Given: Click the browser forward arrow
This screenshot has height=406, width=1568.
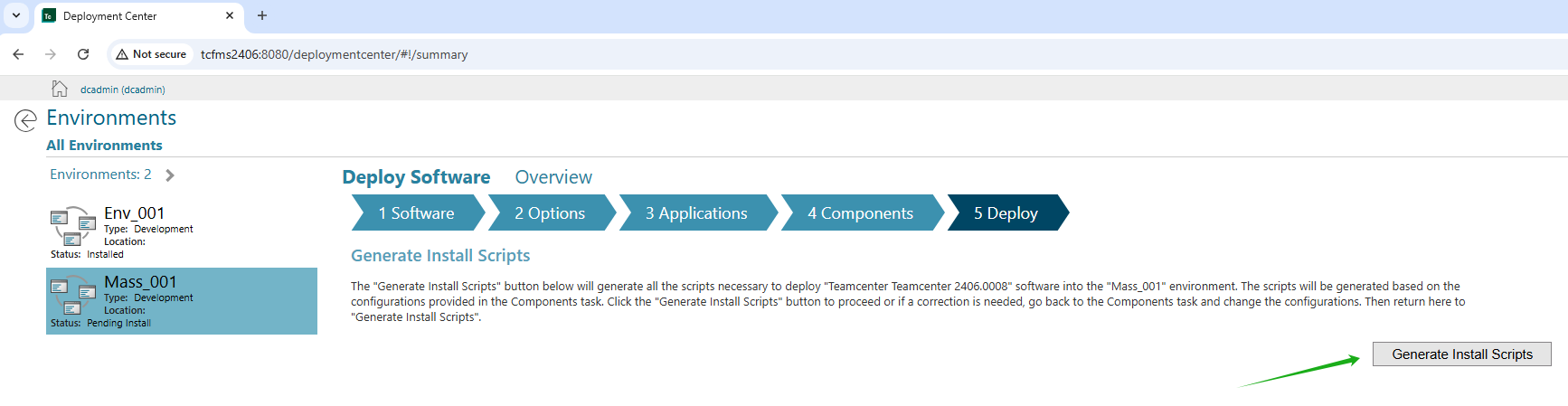Looking at the screenshot, I should click(51, 54).
